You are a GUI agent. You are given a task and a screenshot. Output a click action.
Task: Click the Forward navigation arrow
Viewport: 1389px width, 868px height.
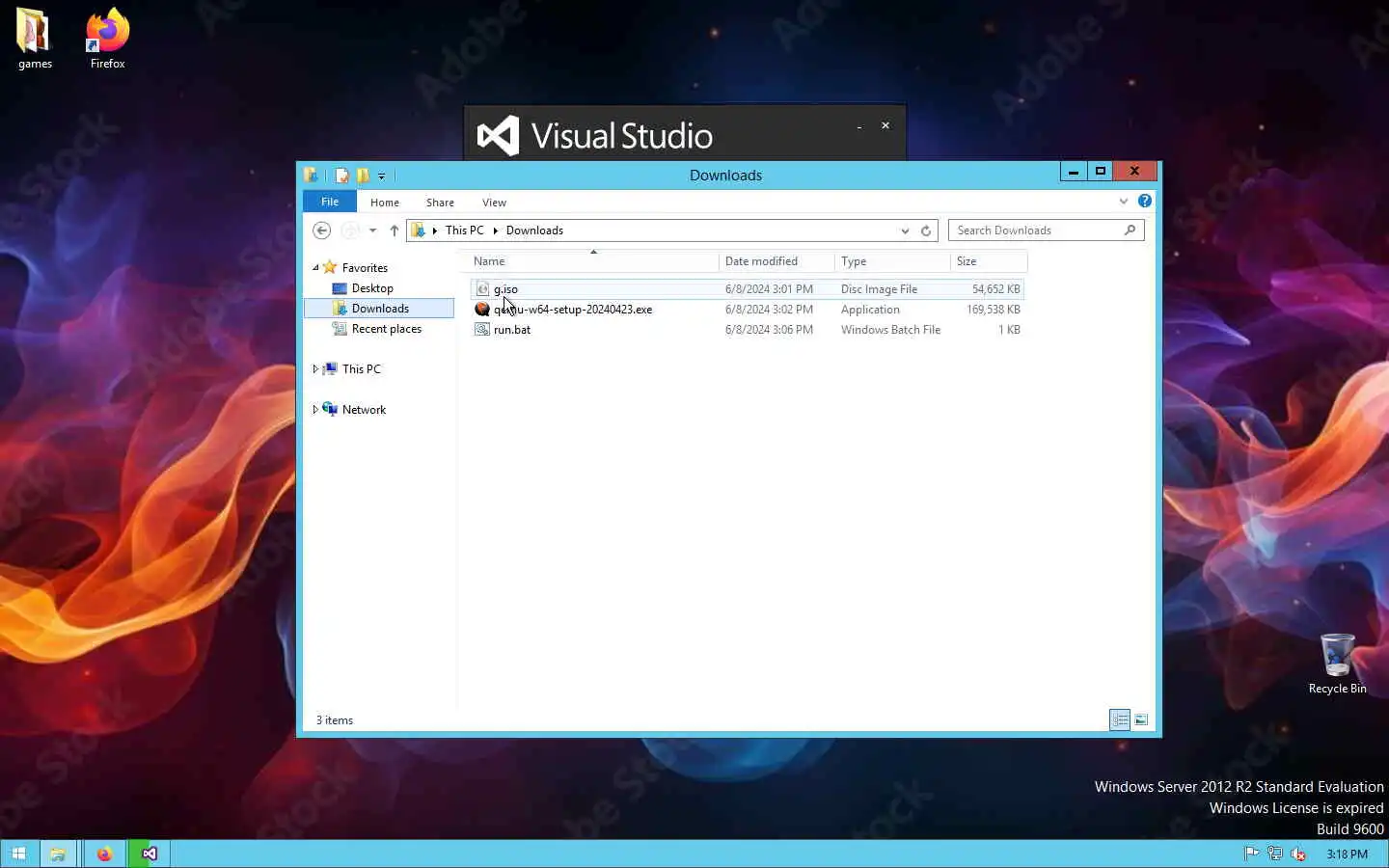coord(350,231)
